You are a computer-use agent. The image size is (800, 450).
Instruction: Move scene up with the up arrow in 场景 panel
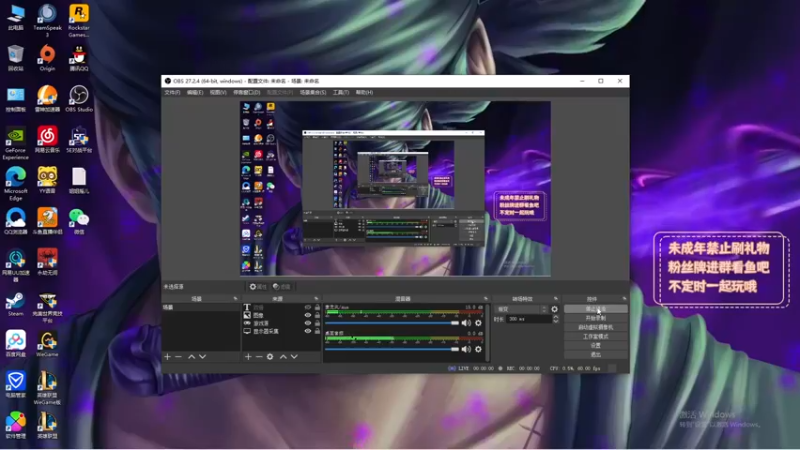pos(191,357)
